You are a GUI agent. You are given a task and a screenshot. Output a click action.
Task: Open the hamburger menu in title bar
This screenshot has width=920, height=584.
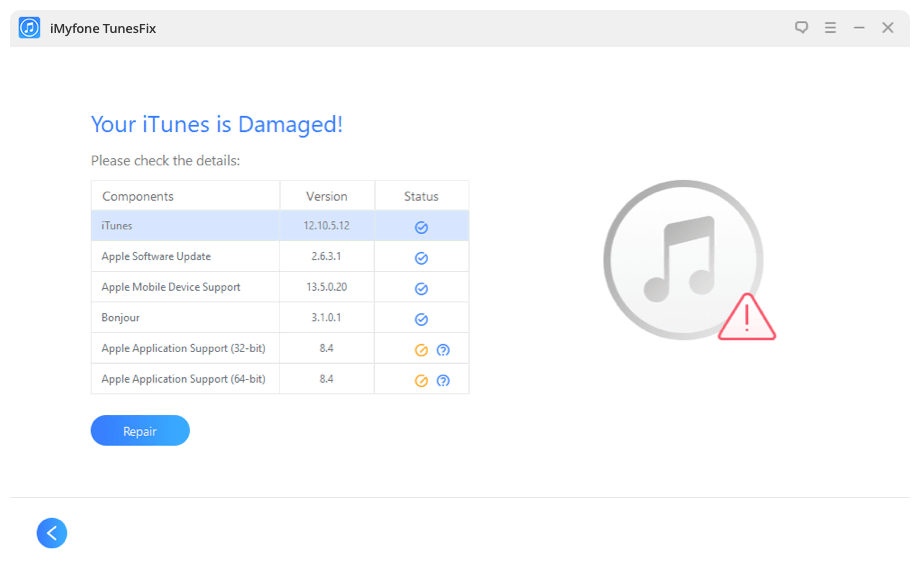click(830, 28)
